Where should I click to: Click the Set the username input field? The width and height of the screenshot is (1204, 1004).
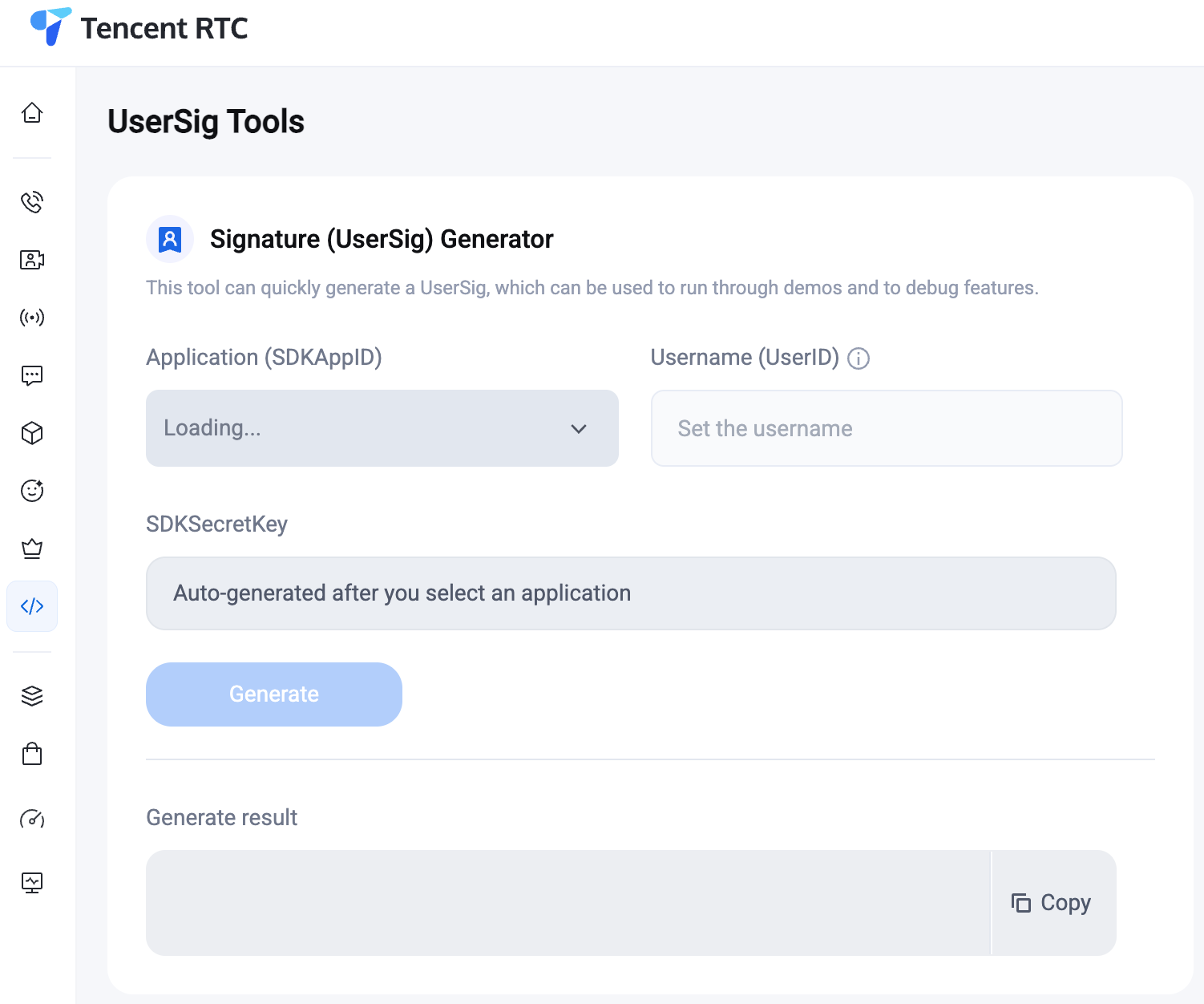point(886,428)
